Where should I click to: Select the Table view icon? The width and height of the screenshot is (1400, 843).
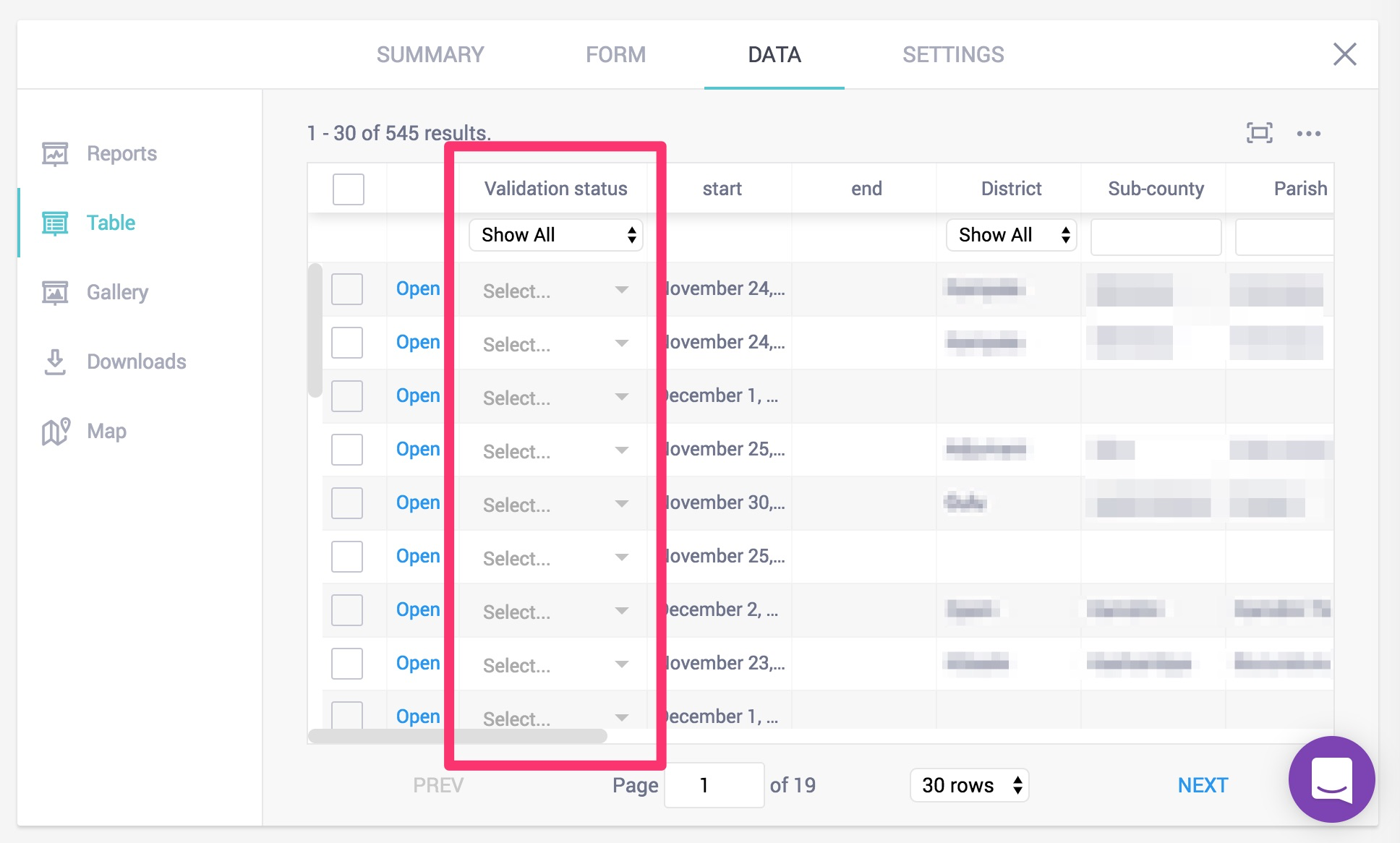(x=55, y=223)
